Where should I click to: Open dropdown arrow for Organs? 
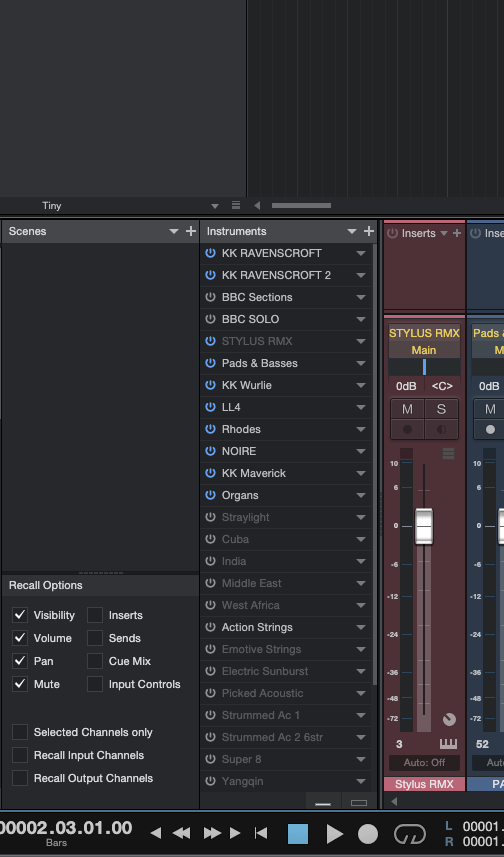[361, 496]
